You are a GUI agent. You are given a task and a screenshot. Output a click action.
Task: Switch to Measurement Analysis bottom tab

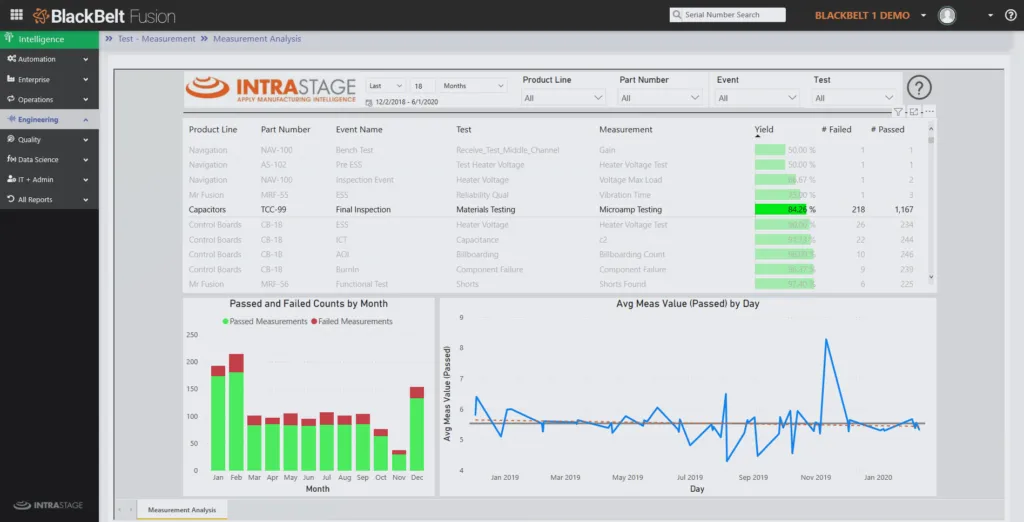click(182, 510)
